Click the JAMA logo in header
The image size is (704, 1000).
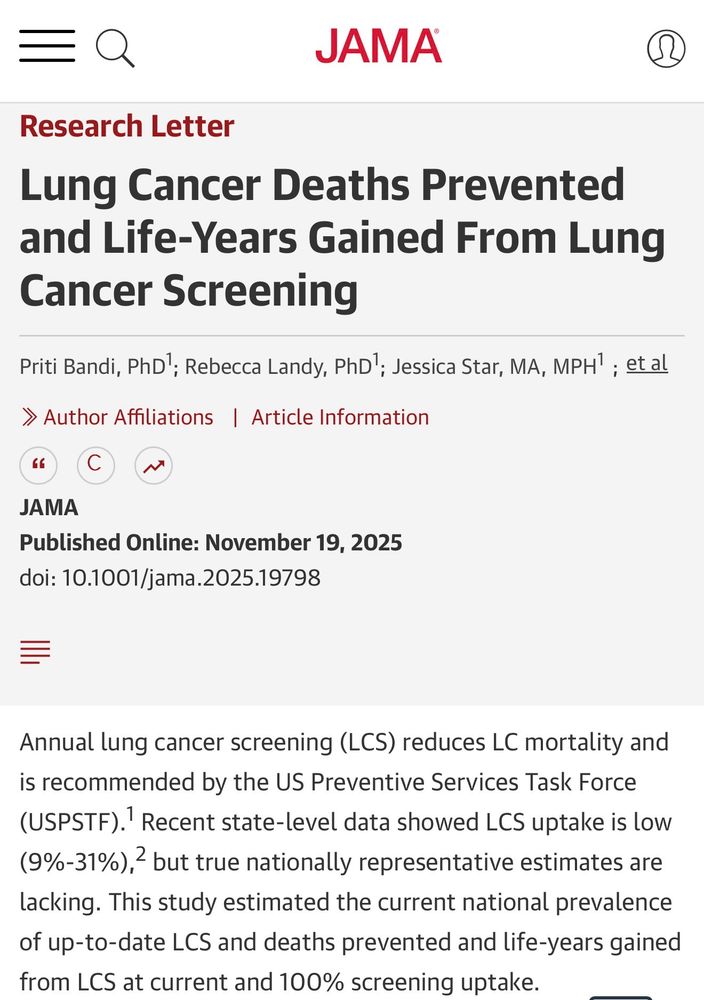point(378,46)
